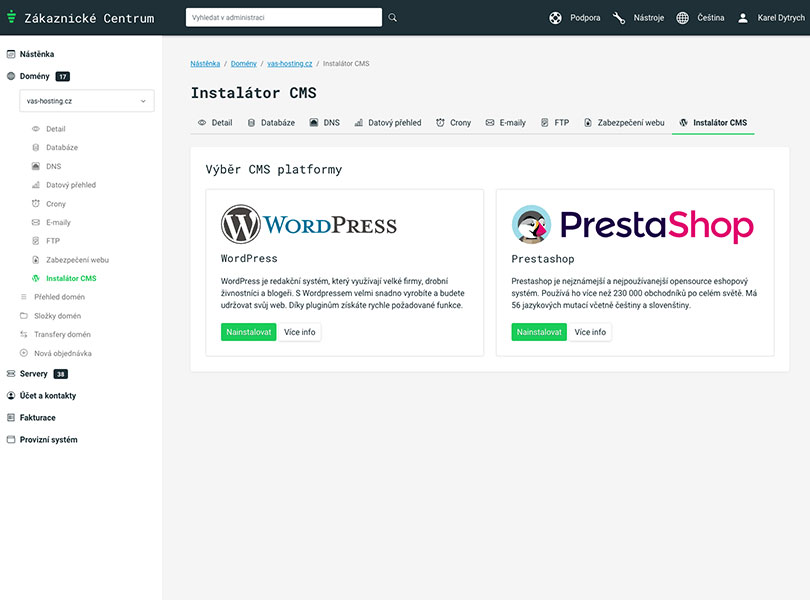Click the Podpora lifebuoy icon
Viewport: 810px width, 600px height.
coord(555,18)
